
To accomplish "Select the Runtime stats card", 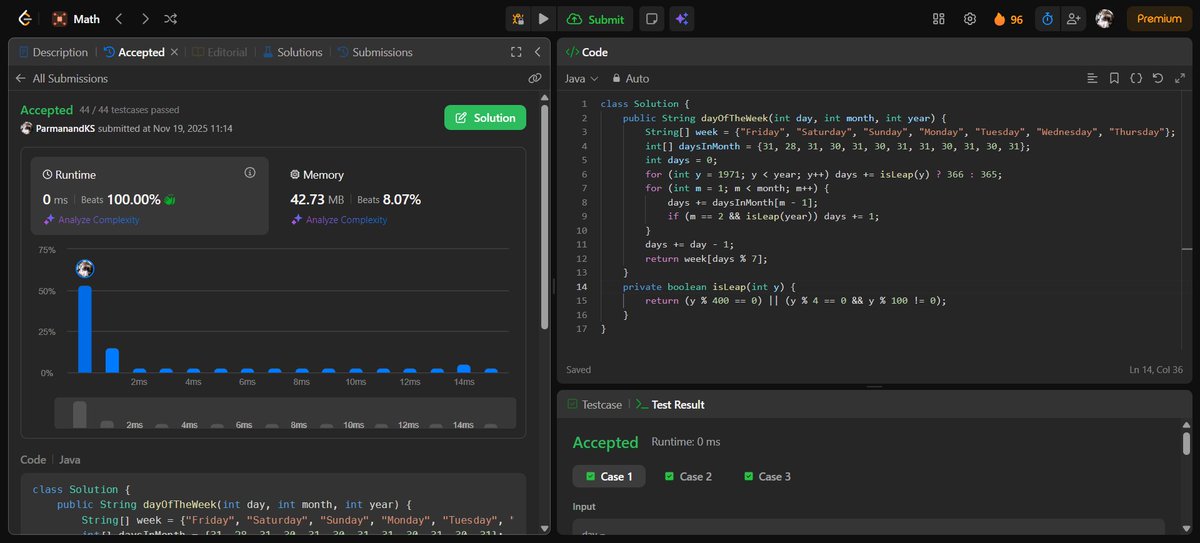I will point(149,195).
